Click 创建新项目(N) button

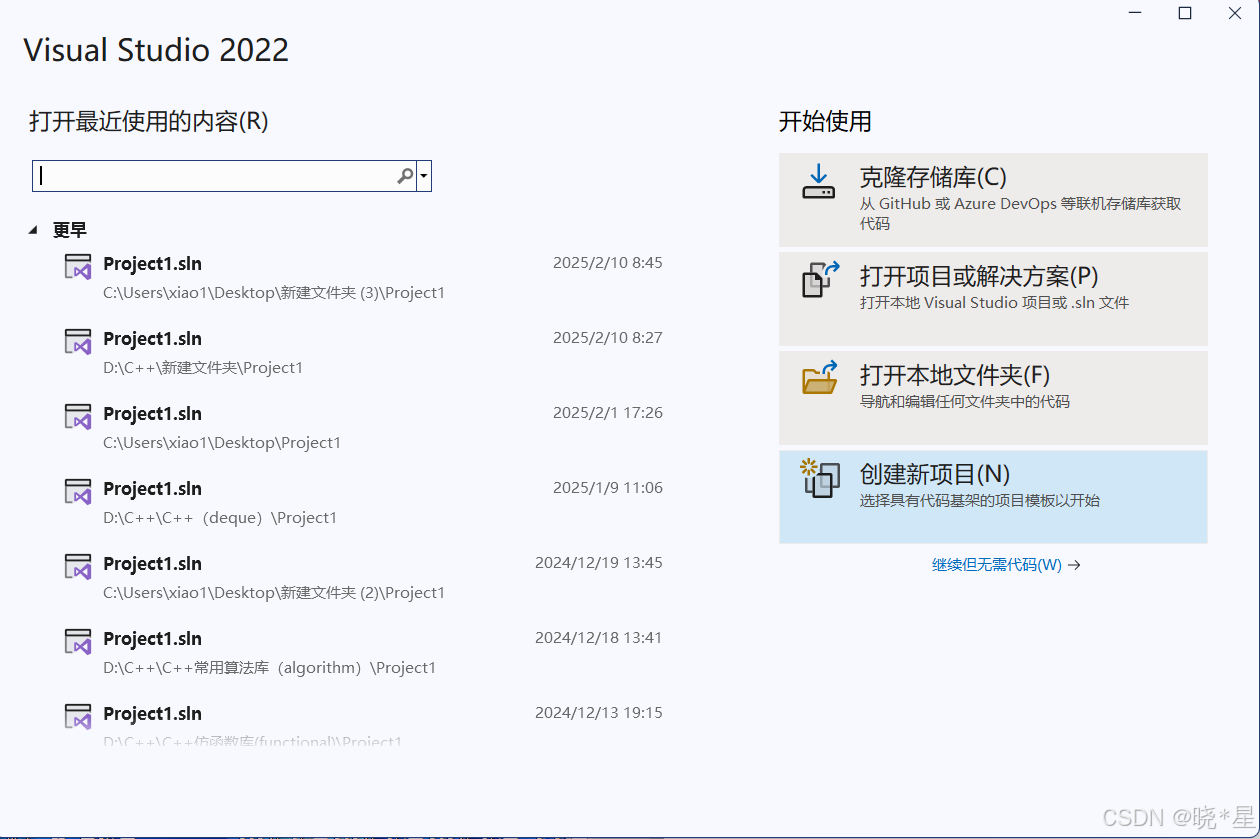(993, 497)
